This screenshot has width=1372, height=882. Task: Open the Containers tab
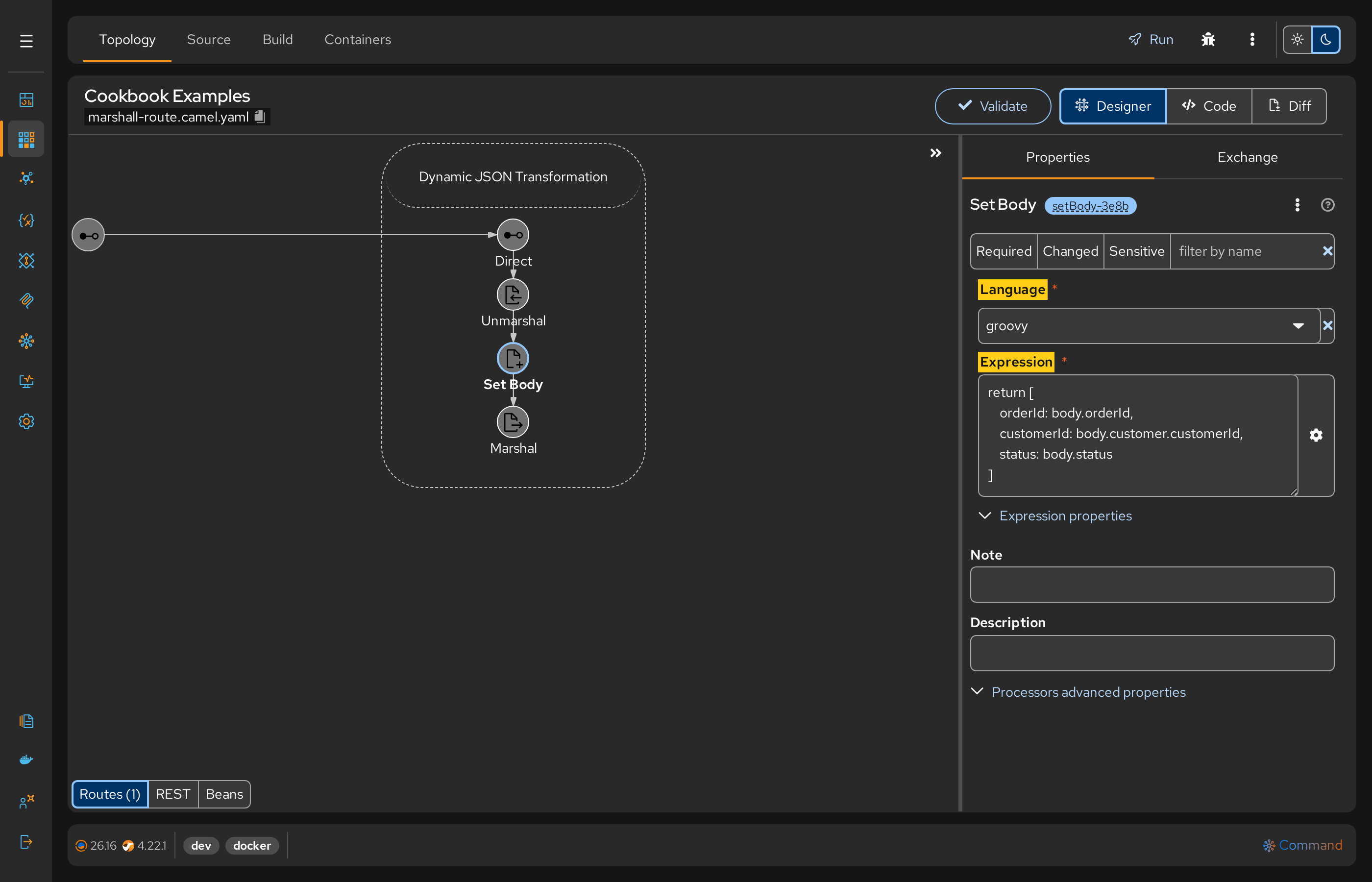pyautogui.click(x=358, y=40)
